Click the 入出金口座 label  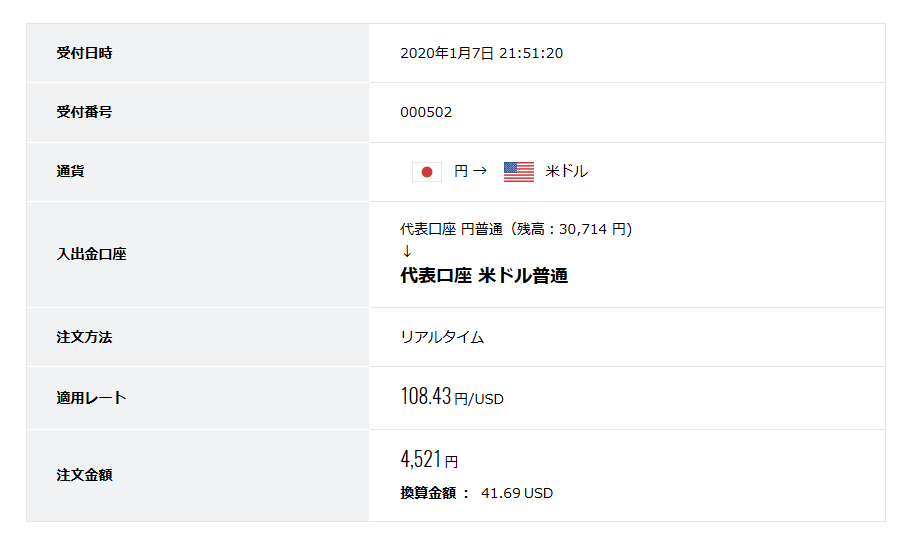91,254
